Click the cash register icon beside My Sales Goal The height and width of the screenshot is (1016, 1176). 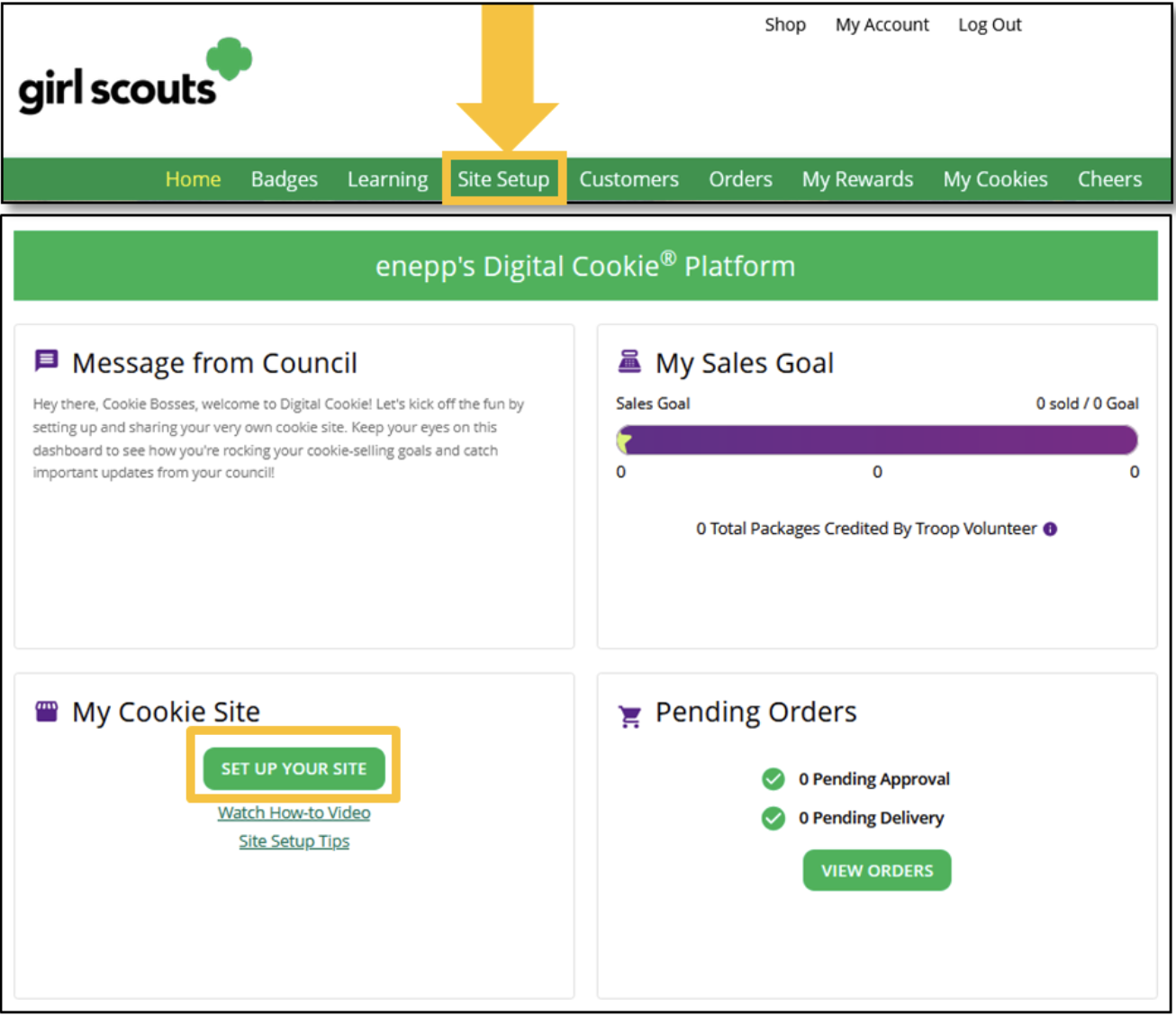coord(630,360)
